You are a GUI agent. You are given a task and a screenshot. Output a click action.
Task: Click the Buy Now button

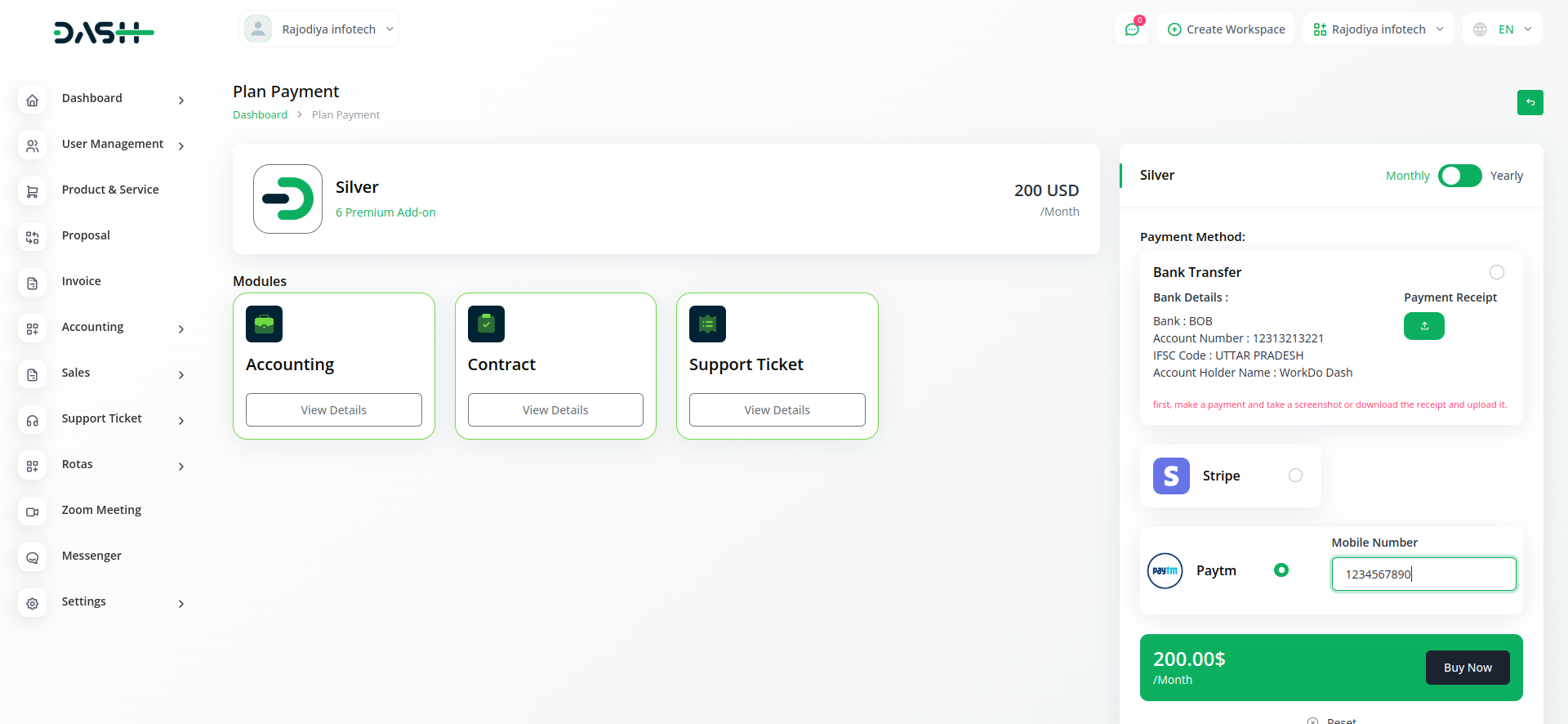[1467, 668]
